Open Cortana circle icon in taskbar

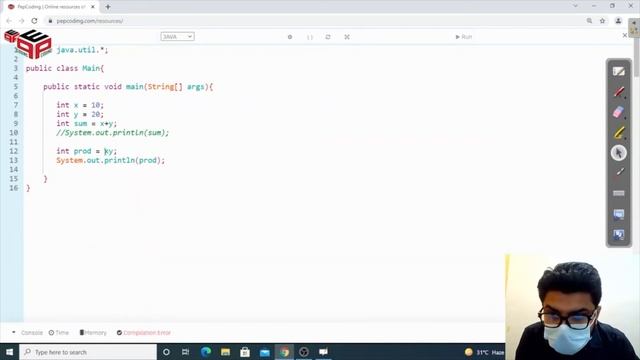(x=166, y=351)
